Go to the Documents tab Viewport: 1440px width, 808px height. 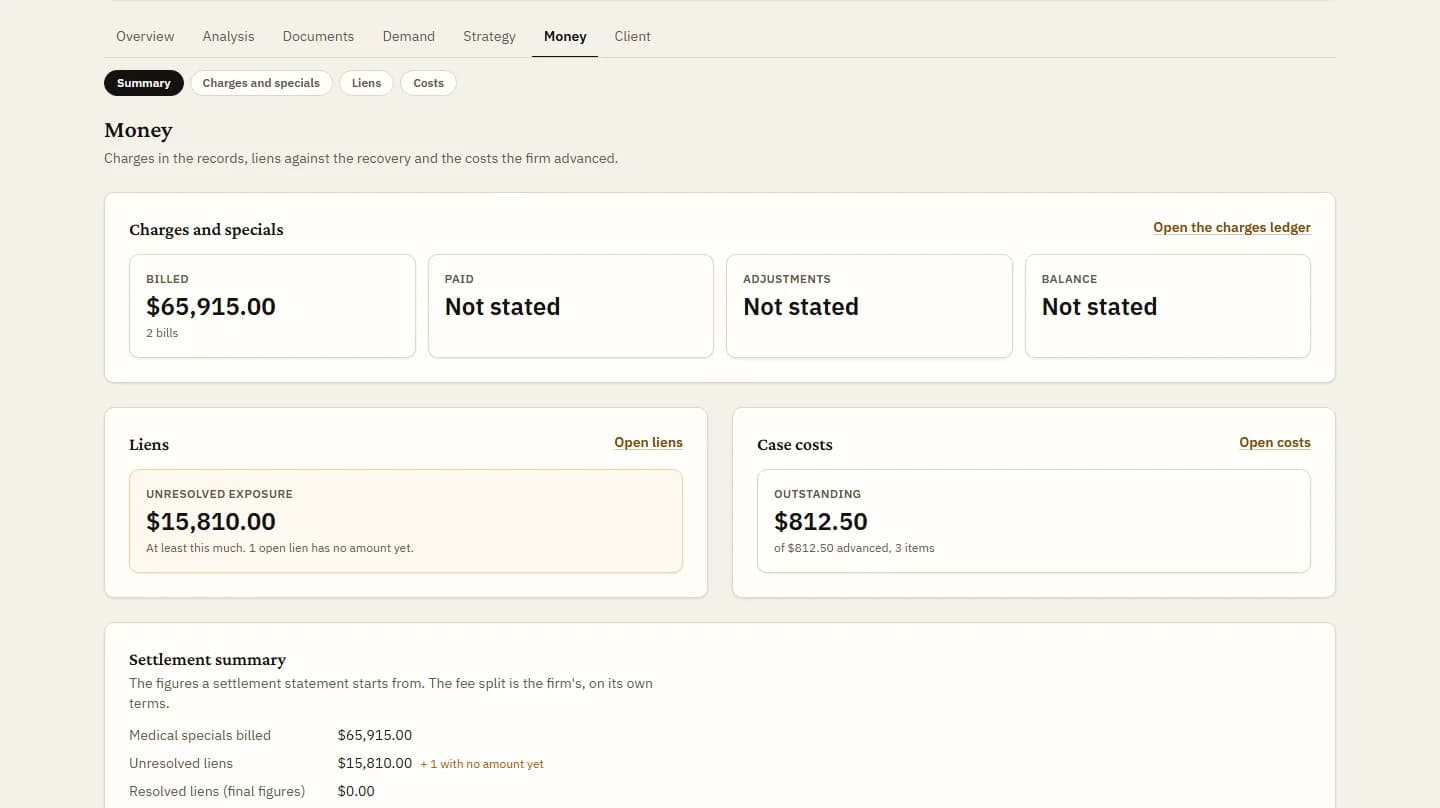318,36
